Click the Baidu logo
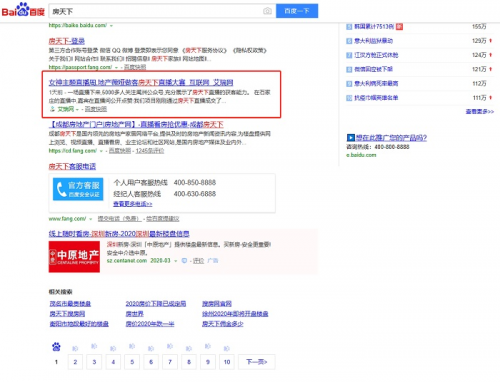The width and height of the screenshot is (500, 382). click(23, 10)
